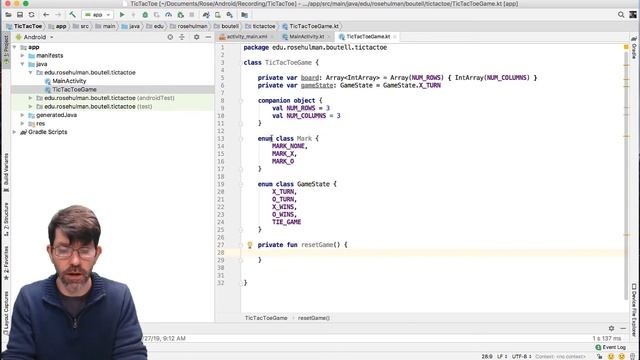
Task: Fold the enum class Mark block
Action: (241, 139)
